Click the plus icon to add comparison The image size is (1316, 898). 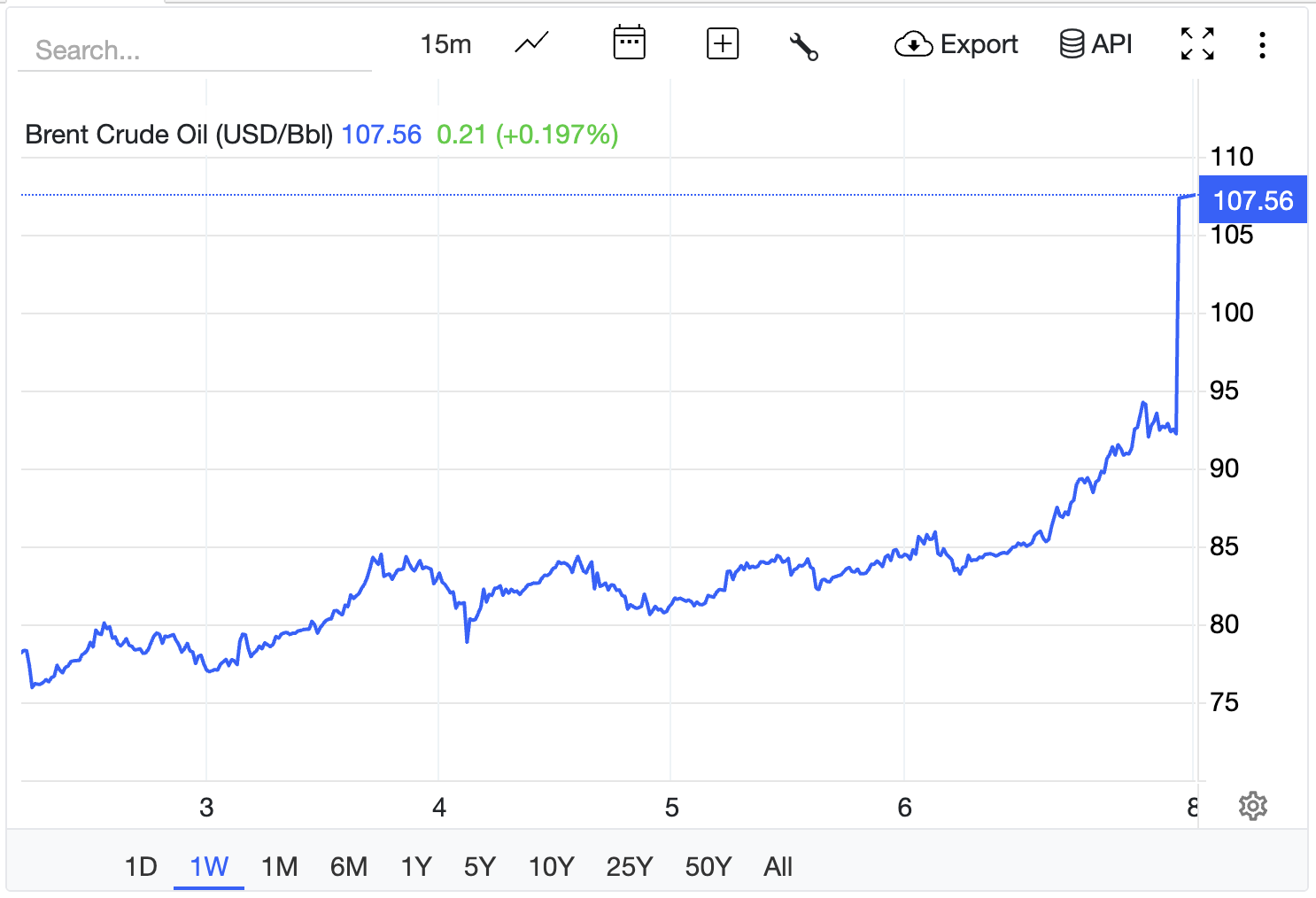click(723, 43)
